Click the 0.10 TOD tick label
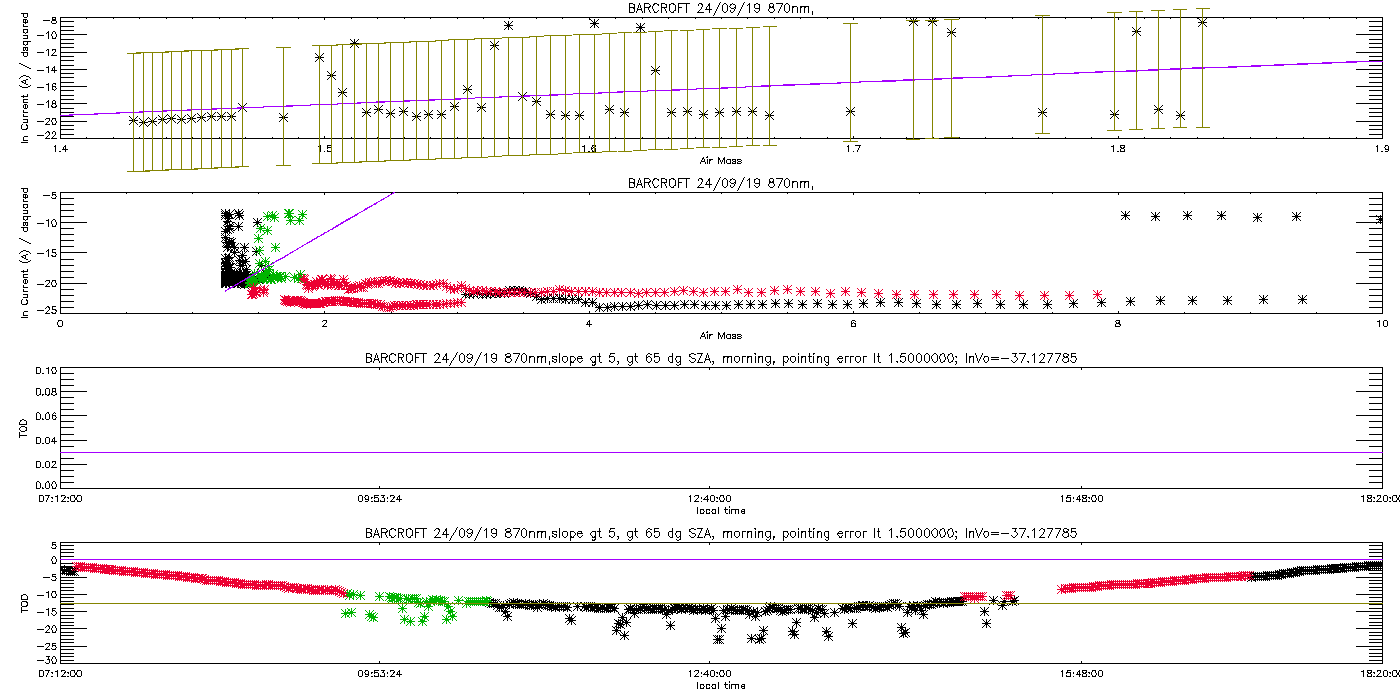 click(45, 371)
